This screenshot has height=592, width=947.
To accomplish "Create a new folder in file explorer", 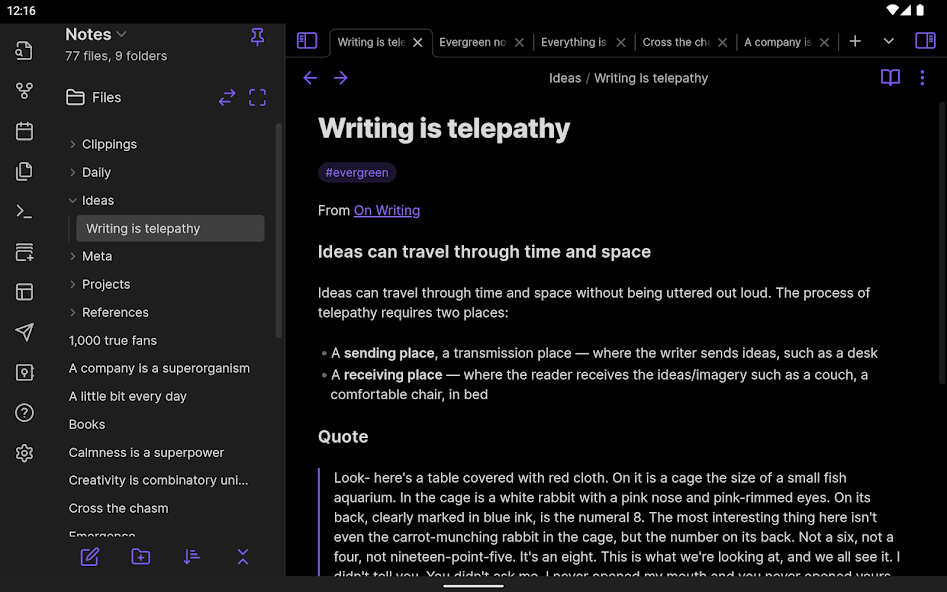I will (x=141, y=557).
